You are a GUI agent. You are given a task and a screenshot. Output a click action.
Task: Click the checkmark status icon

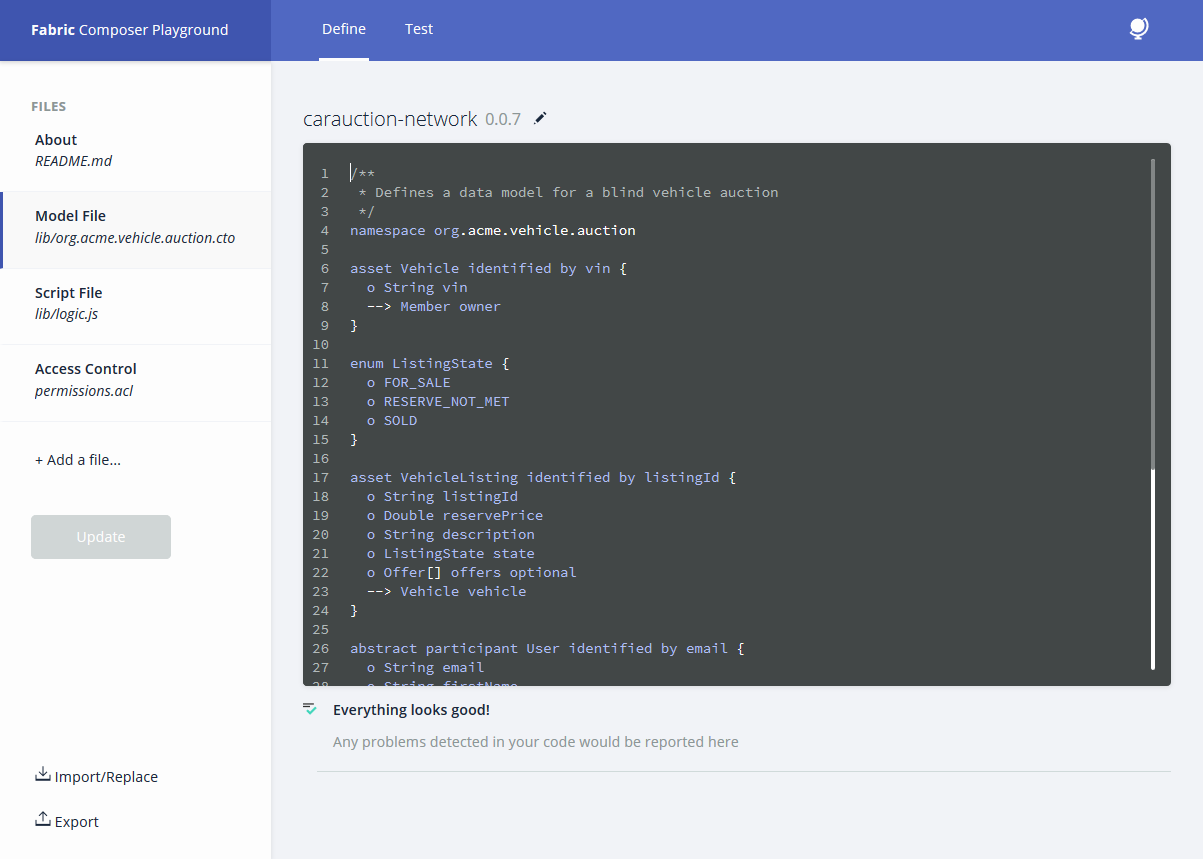310,709
